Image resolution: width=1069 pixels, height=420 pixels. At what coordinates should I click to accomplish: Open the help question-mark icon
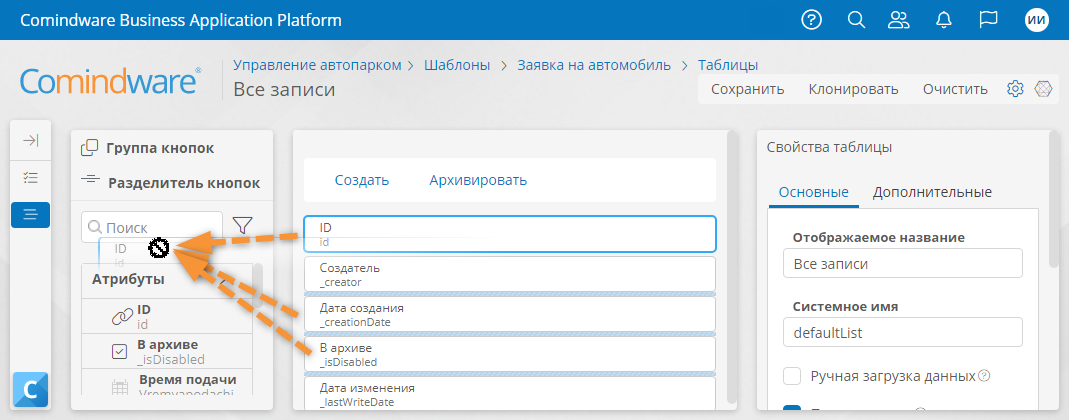coord(811,20)
